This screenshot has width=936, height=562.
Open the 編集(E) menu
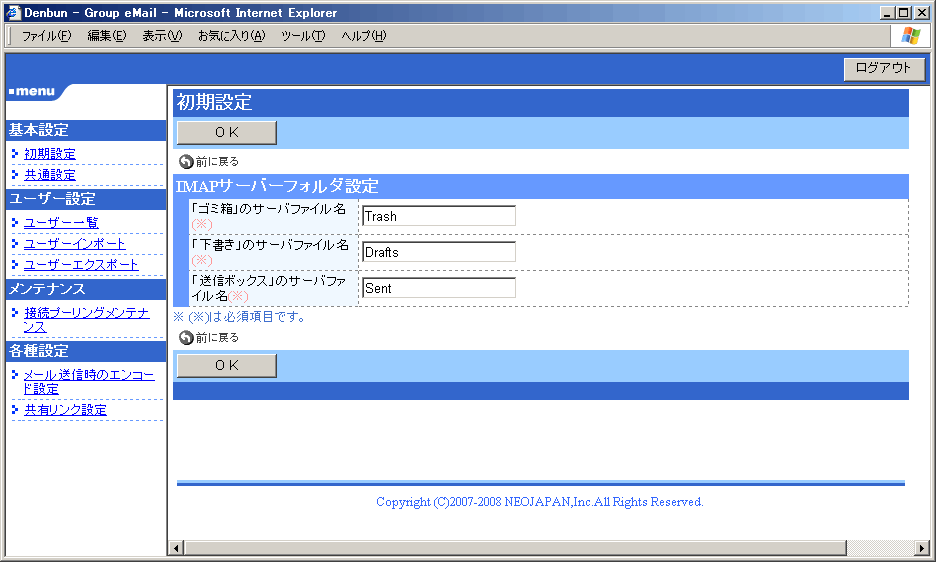click(x=106, y=36)
